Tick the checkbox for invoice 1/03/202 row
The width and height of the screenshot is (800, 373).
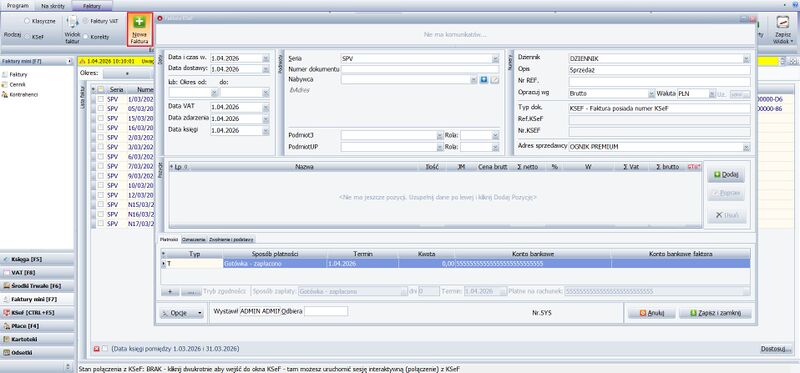pyautogui.click(x=101, y=99)
